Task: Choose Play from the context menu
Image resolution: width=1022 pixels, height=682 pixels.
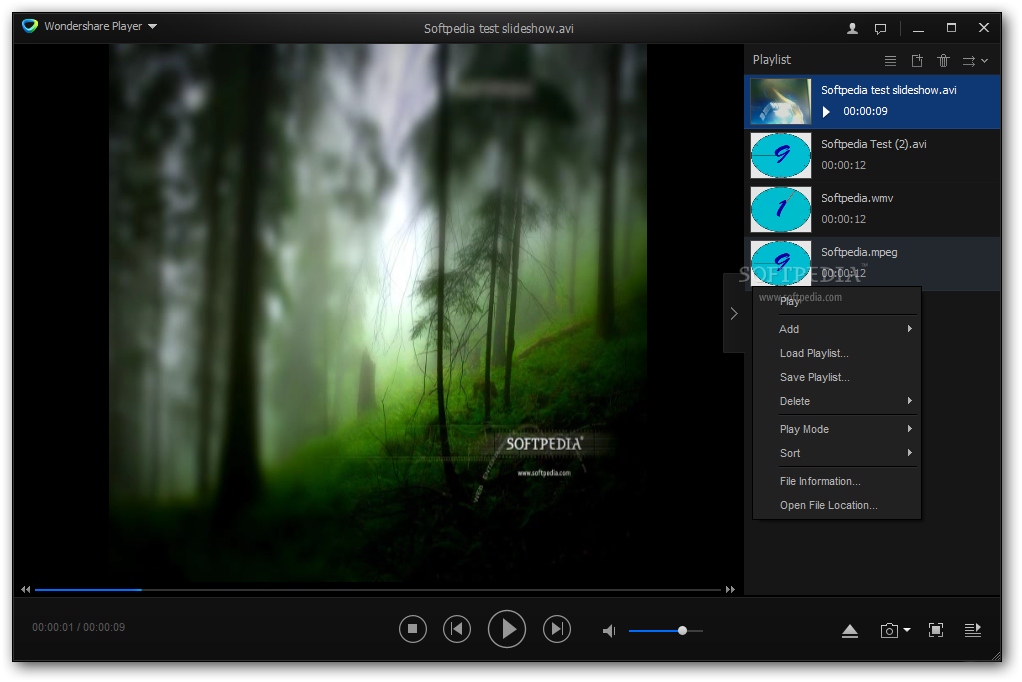Action: click(x=836, y=301)
